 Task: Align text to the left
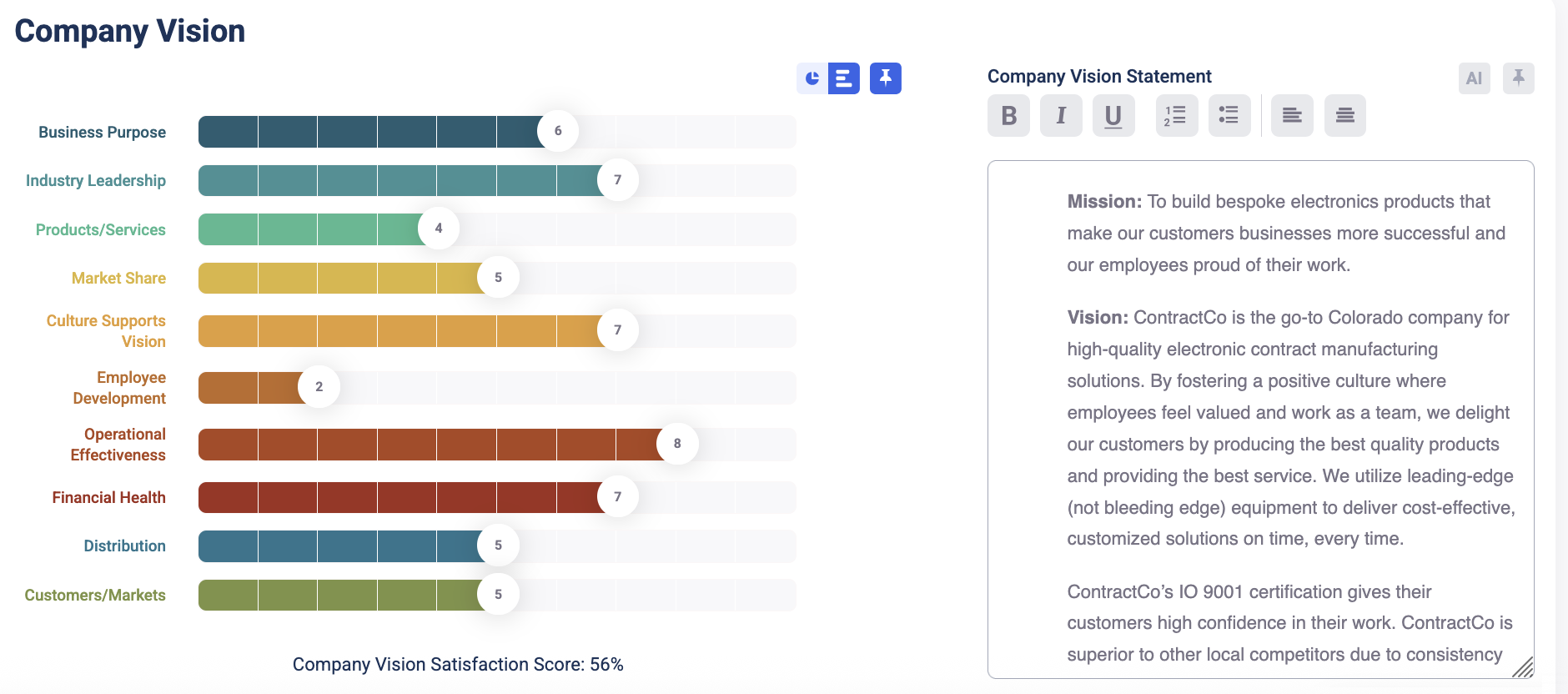tap(1292, 115)
